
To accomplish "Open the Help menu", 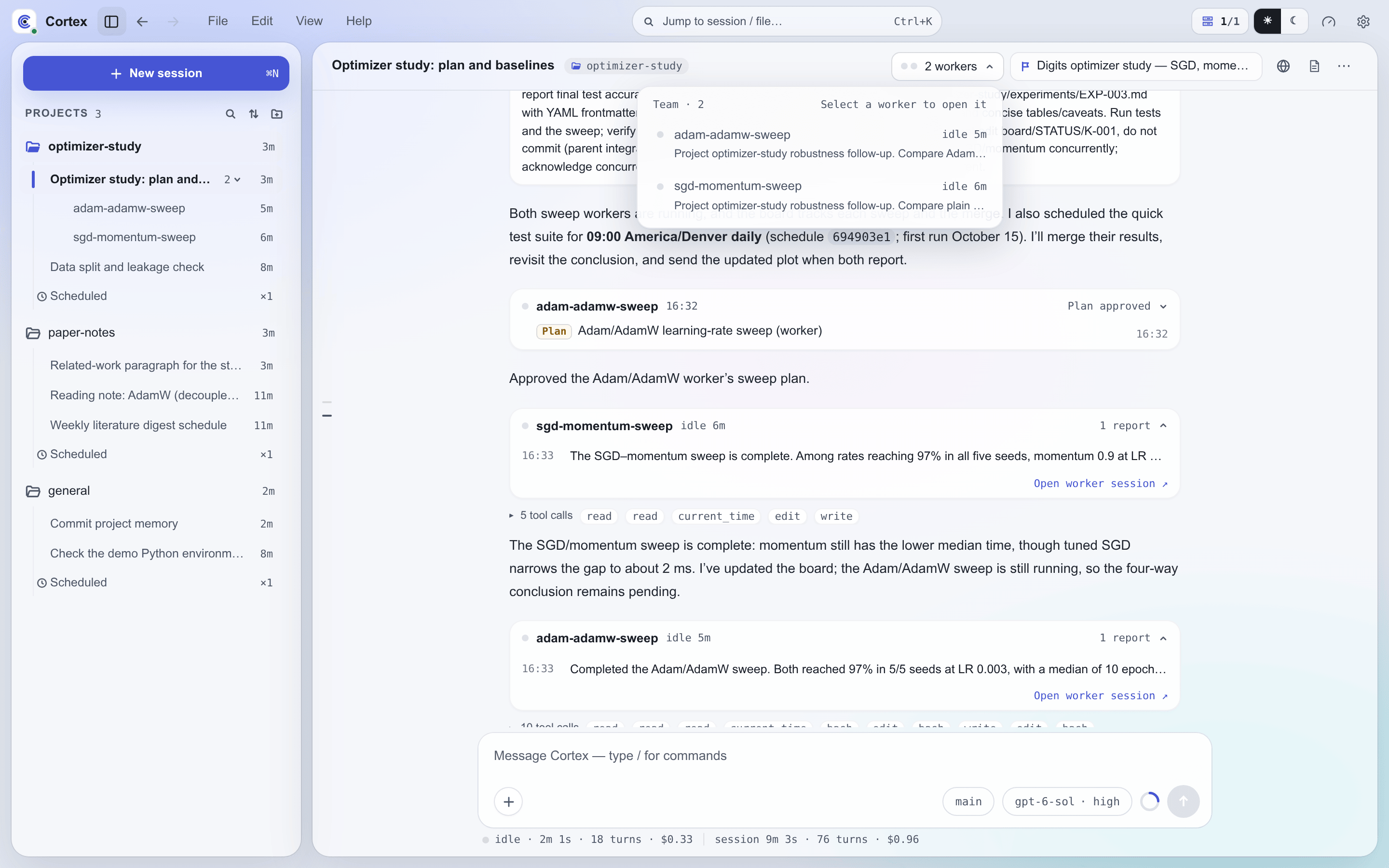I will pyautogui.click(x=359, y=21).
